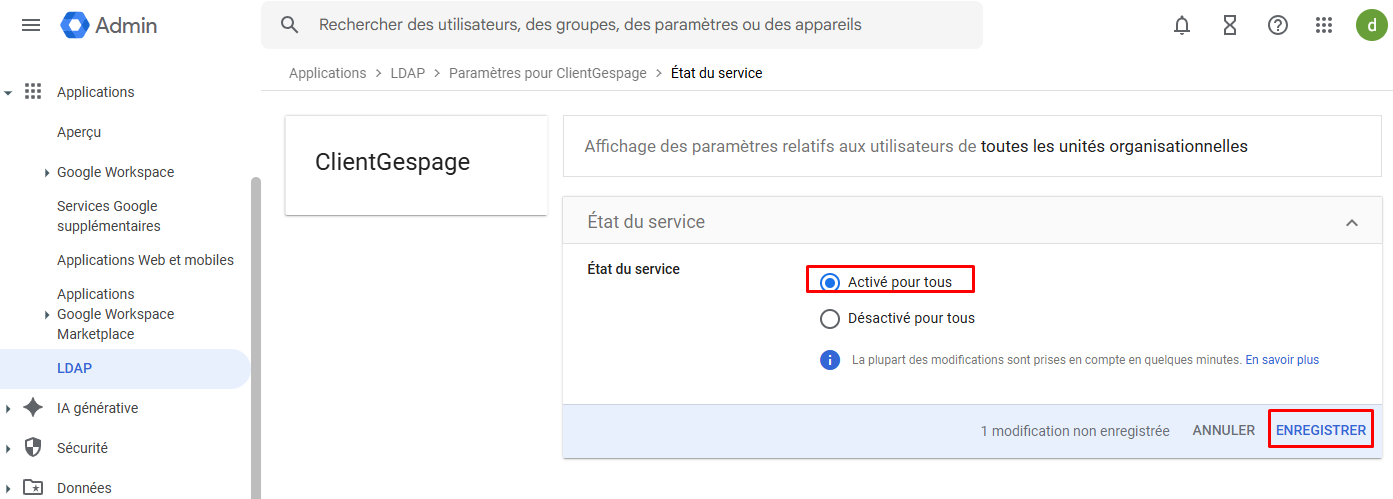
Task: Click the IA générative sparkle icon
Action: (x=33, y=408)
